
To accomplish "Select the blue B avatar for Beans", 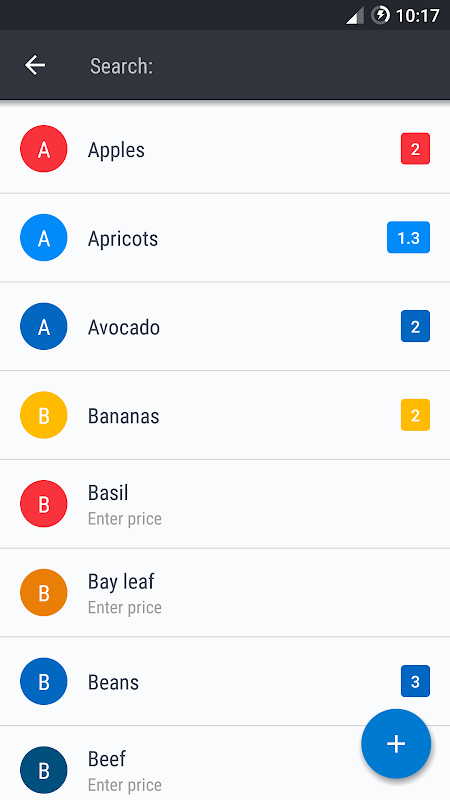I will (44, 682).
